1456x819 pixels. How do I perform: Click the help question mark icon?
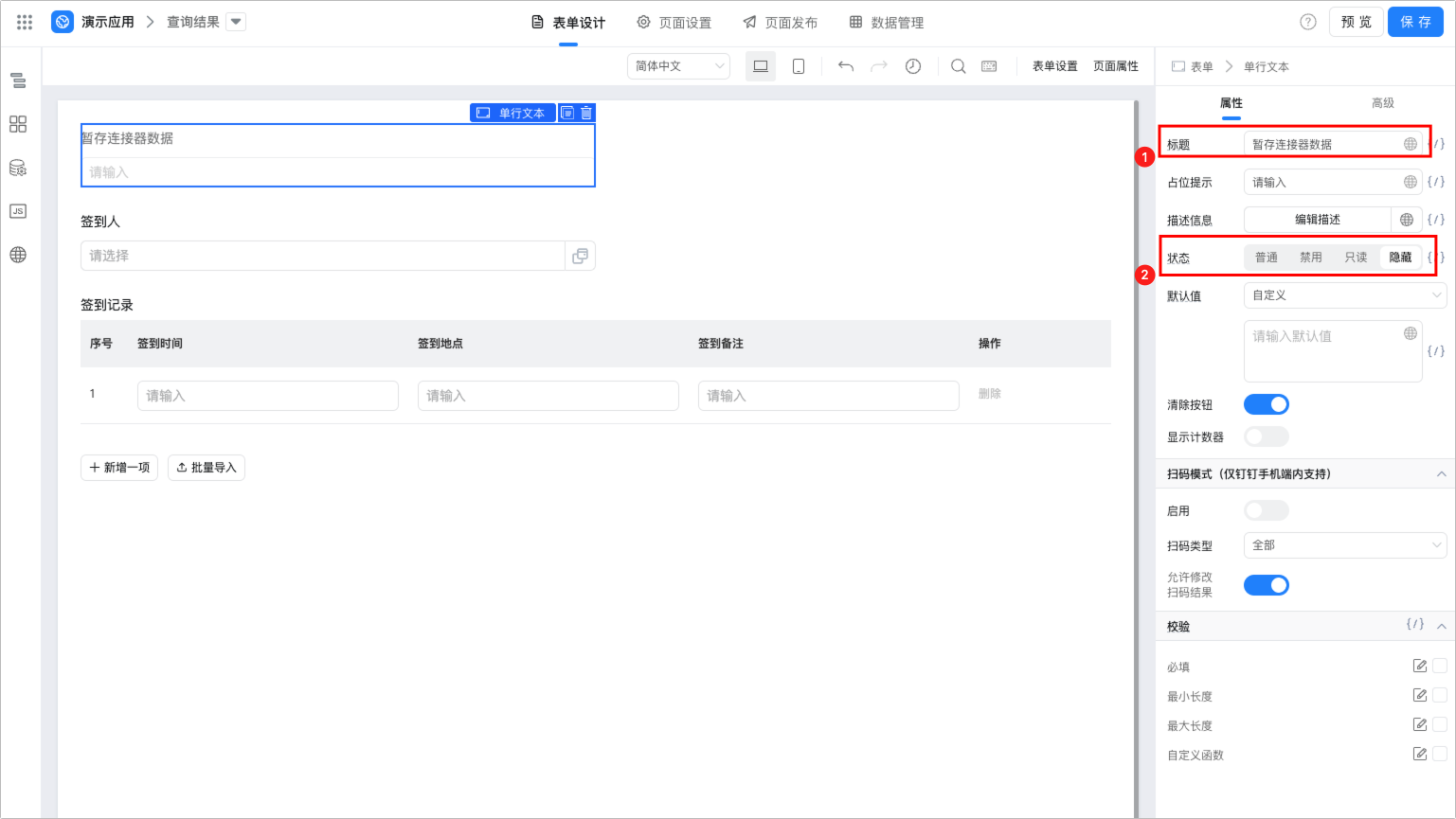pyautogui.click(x=1308, y=22)
